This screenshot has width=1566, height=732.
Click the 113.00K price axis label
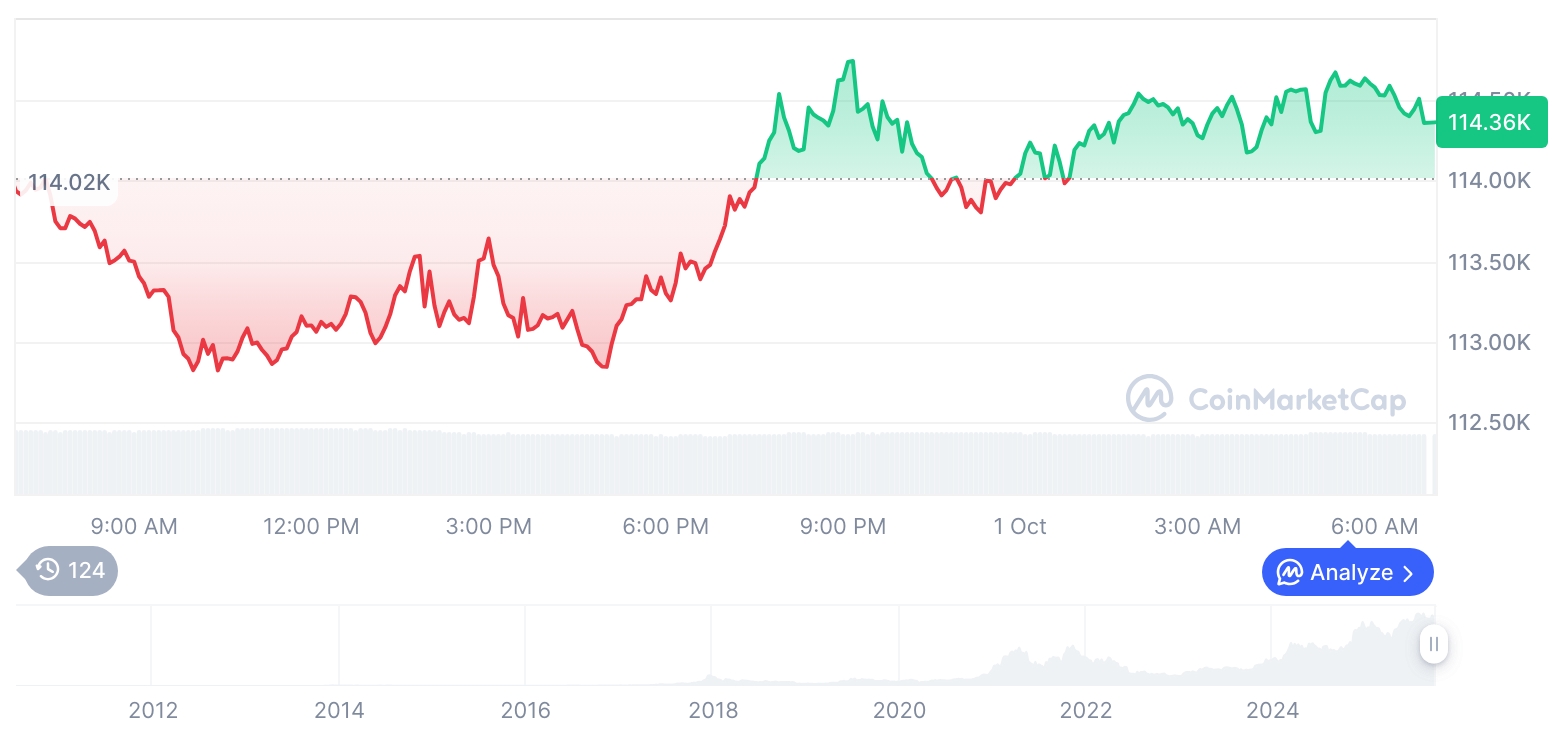tap(1489, 343)
